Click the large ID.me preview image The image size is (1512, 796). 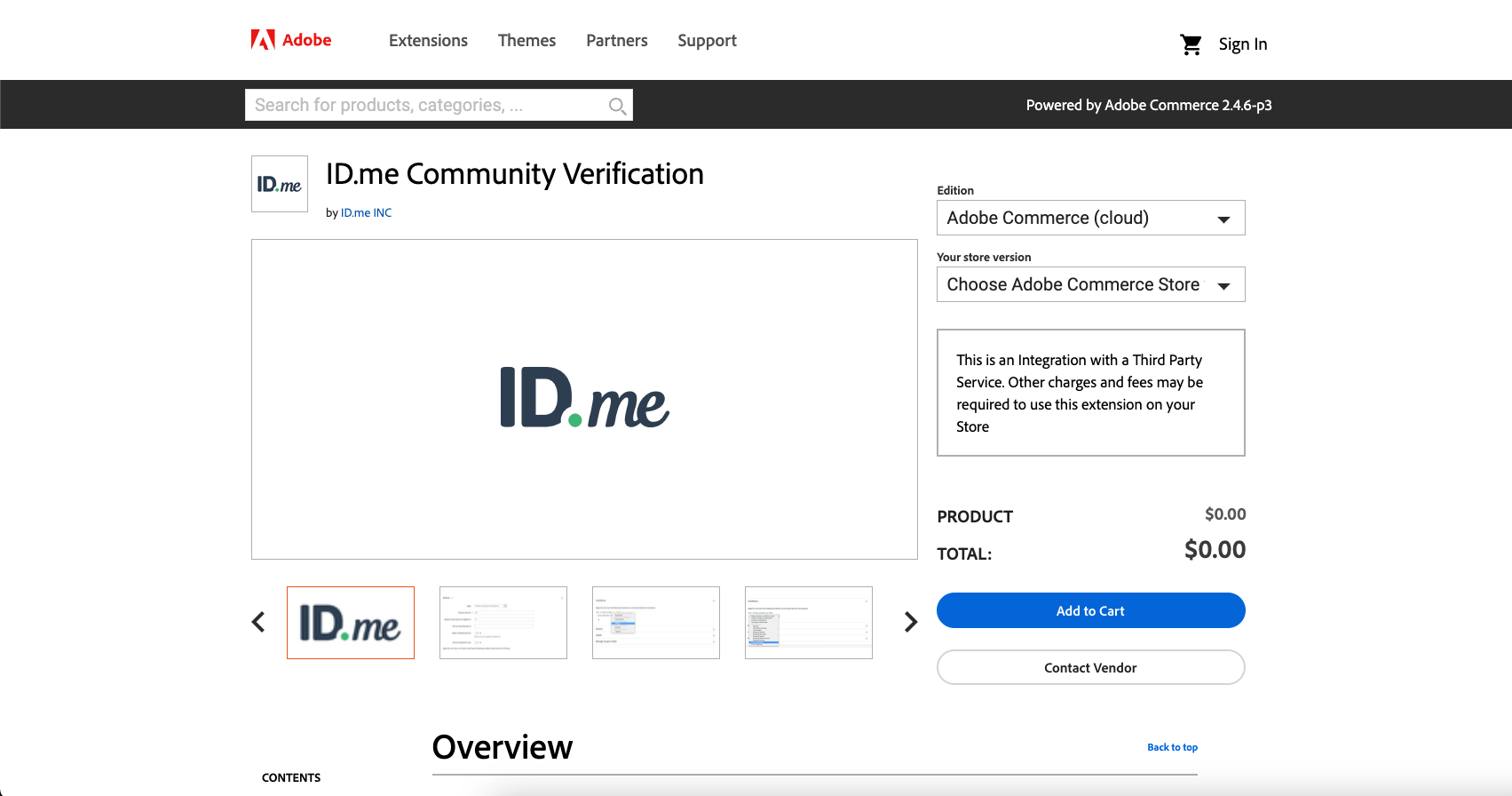click(x=584, y=399)
